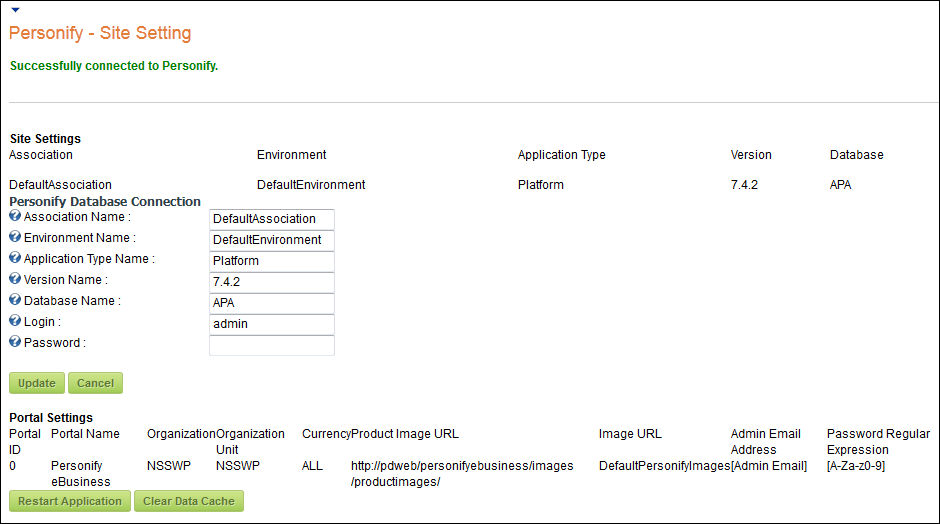Click the Association column header
Image resolution: width=940 pixels, height=524 pixels.
pyautogui.click(x=41, y=155)
